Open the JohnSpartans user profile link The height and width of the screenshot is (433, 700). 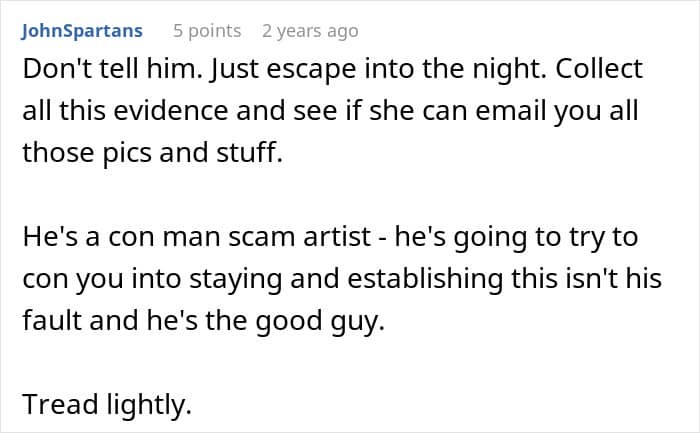tap(82, 31)
